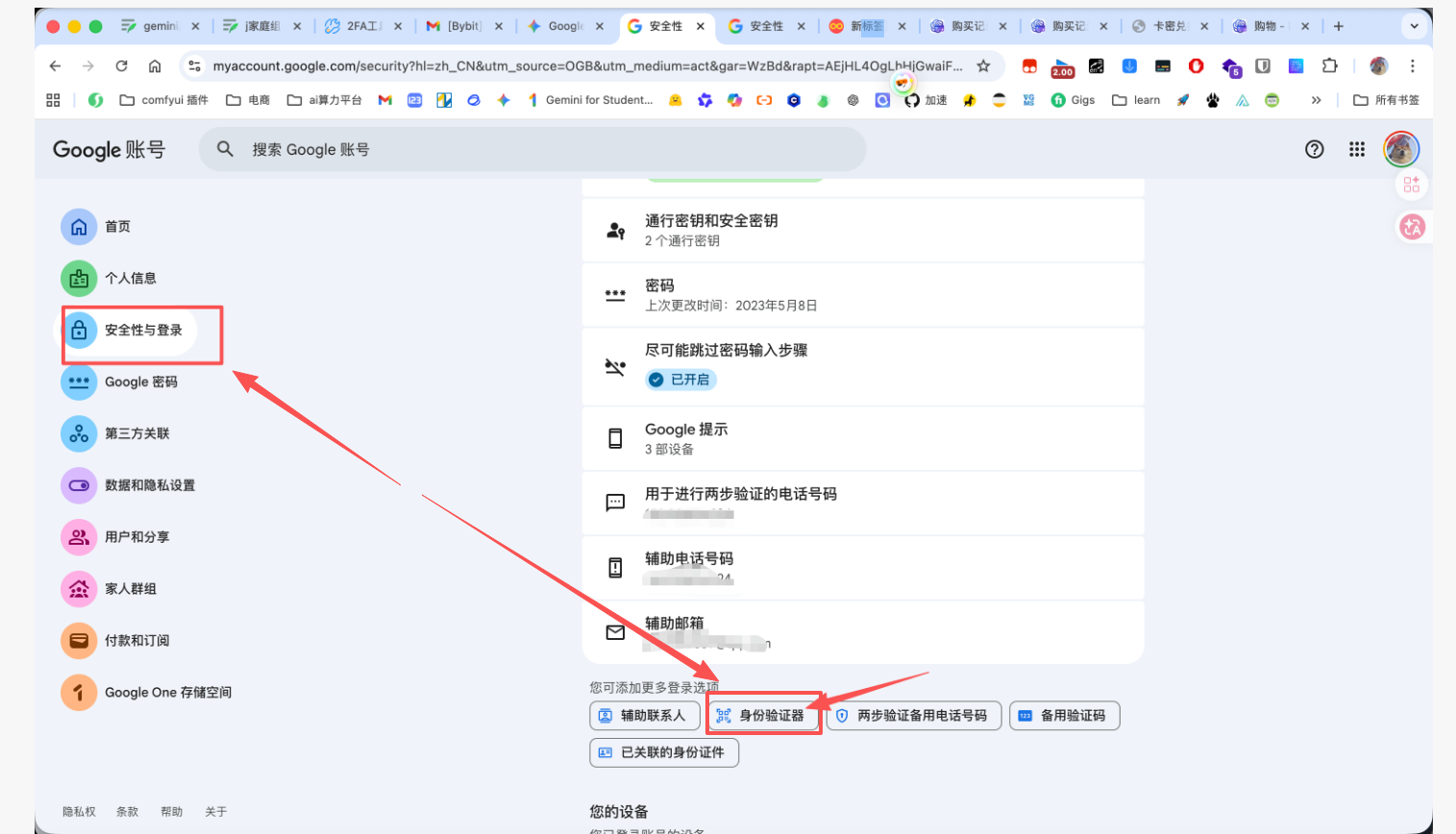Open 用户和分享 sidebar item
This screenshot has height=834, width=1456.
tap(115, 538)
